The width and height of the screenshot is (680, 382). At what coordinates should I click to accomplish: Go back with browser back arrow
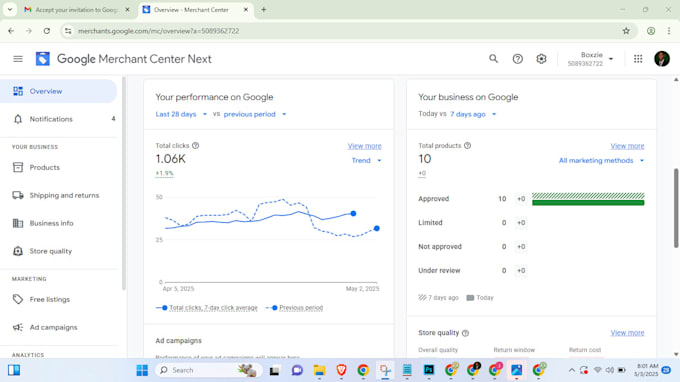(x=11, y=31)
